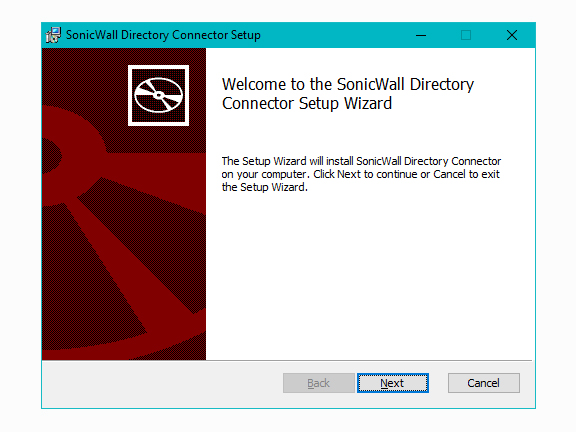Viewport: 576px width, 432px height.
Task: Click the title bar text SonicWall Directory Connector Setup
Action: coord(163,35)
